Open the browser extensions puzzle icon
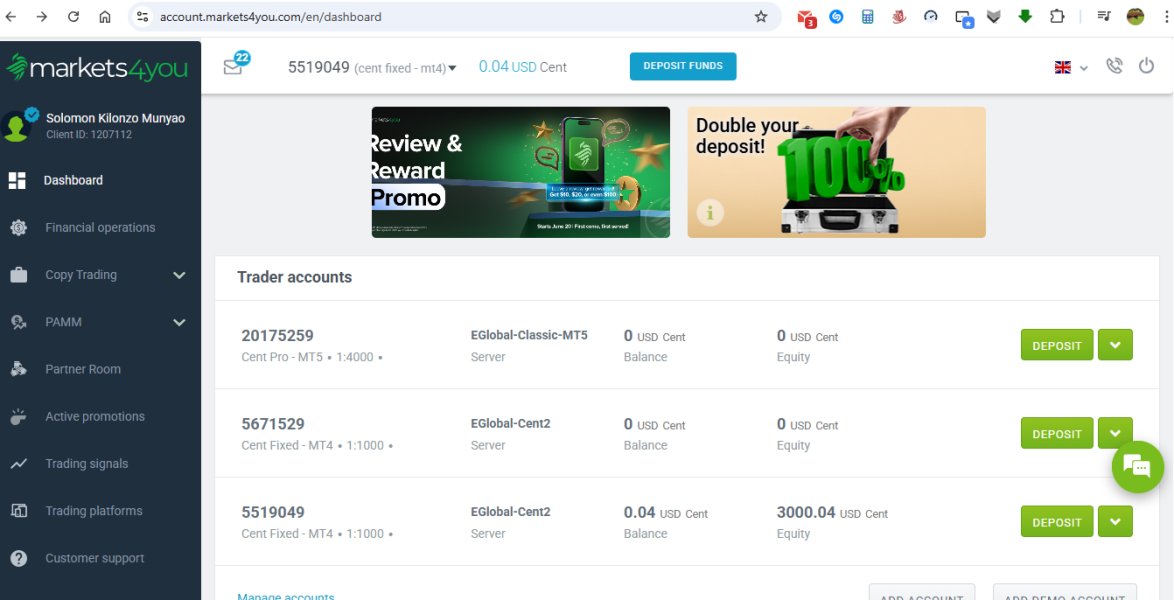This screenshot has width=1174, height=600. [1057, 16]
